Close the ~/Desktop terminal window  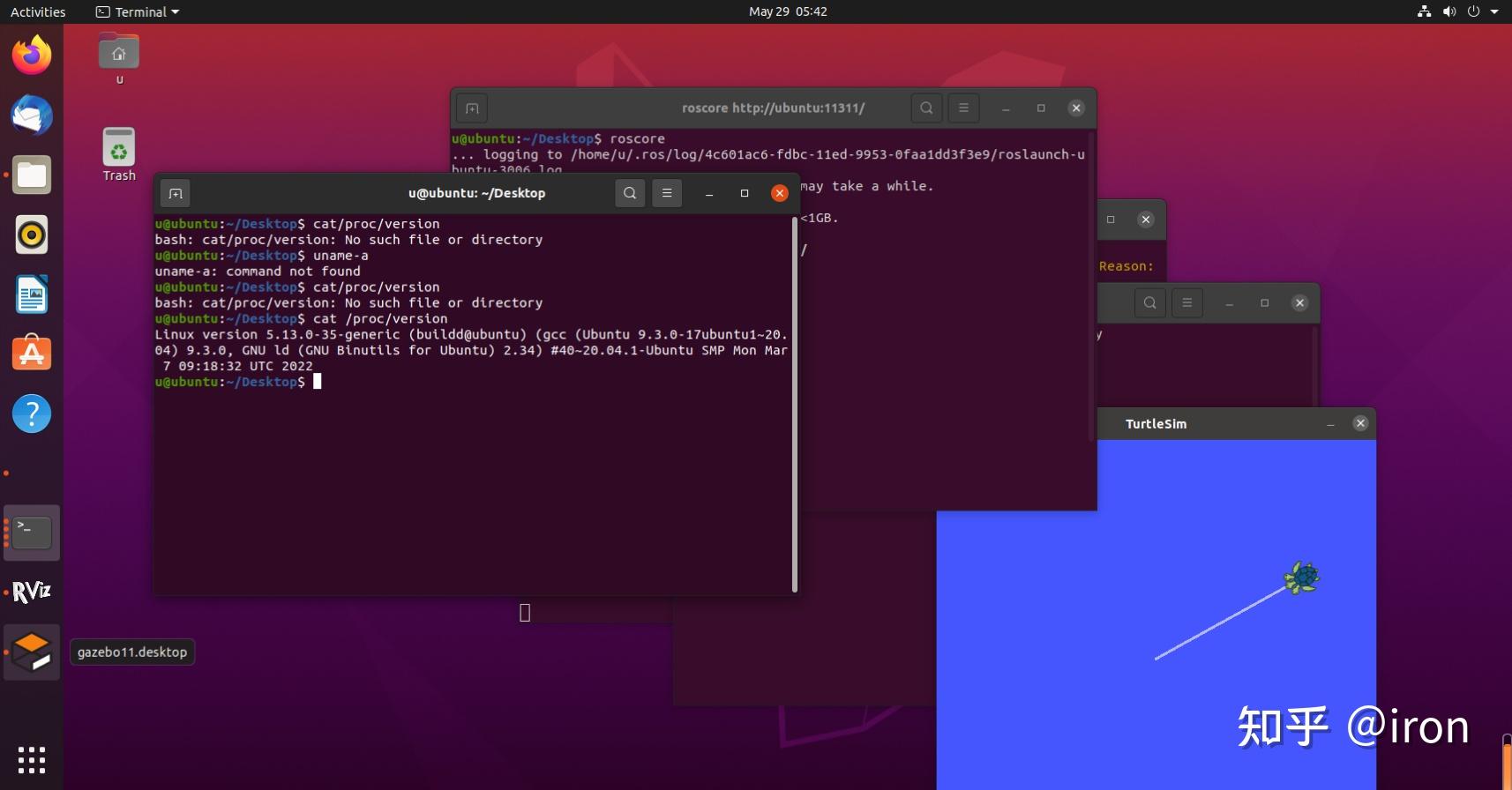tap(780, 193)
